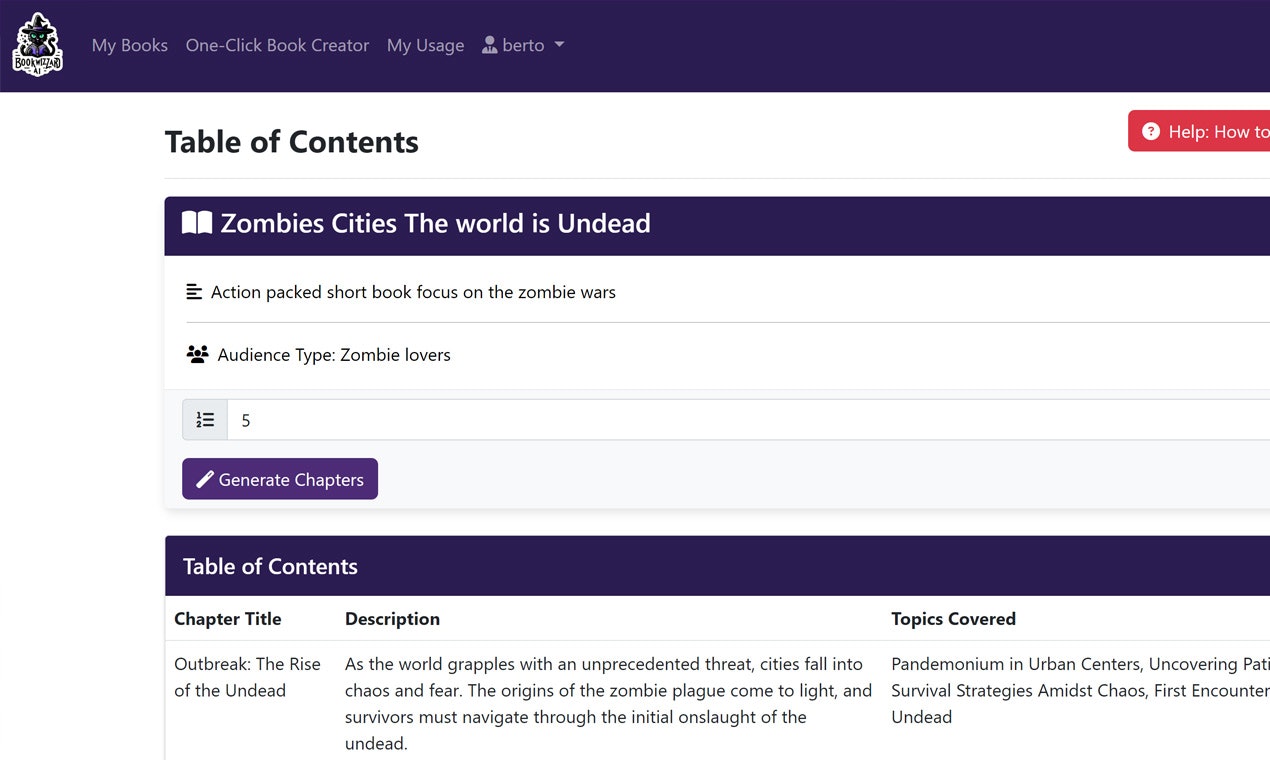Select the Outbreak: The Rise chapter row

pyautogui.click(x=718, y=701)
